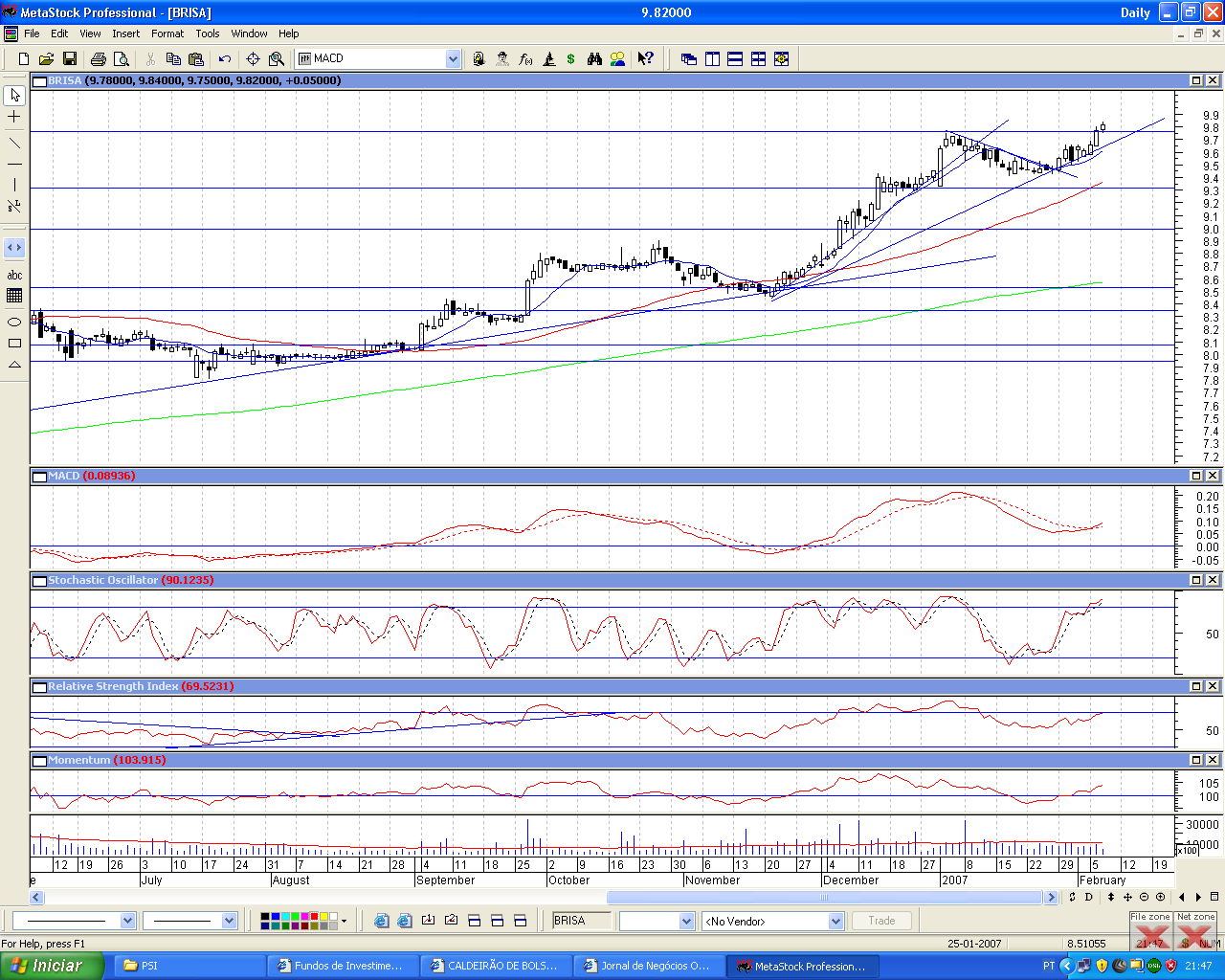Select the Triangle drawing tool
Image resolution: width=1225 pixels, height=980 pixels.
[14, 364]
